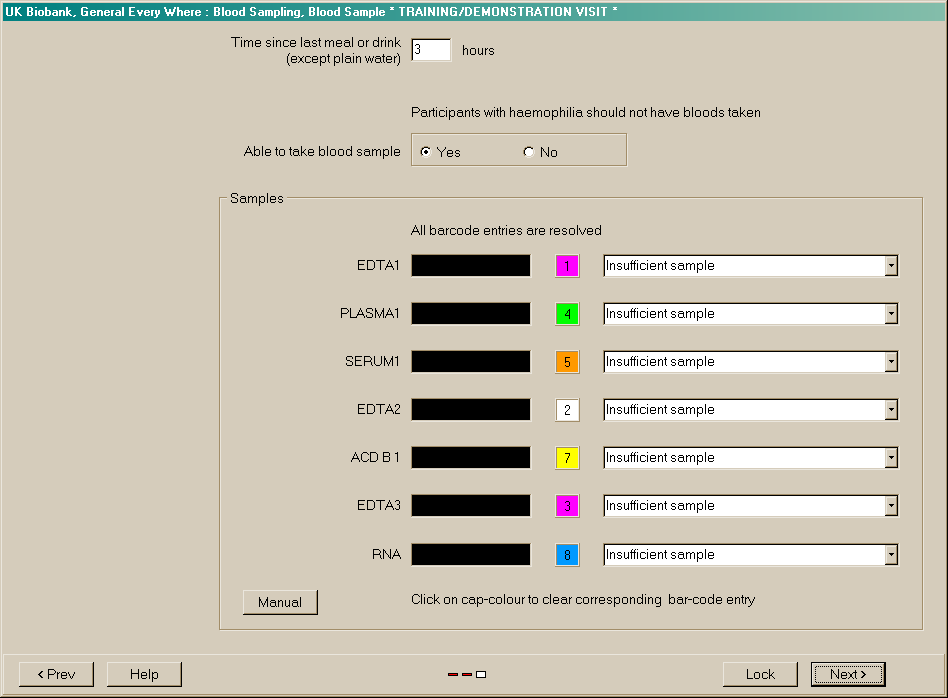Click the green cap-colour 4 for PLASMA1
Viewport: 948px width, 698px height.
coord(567,314)
